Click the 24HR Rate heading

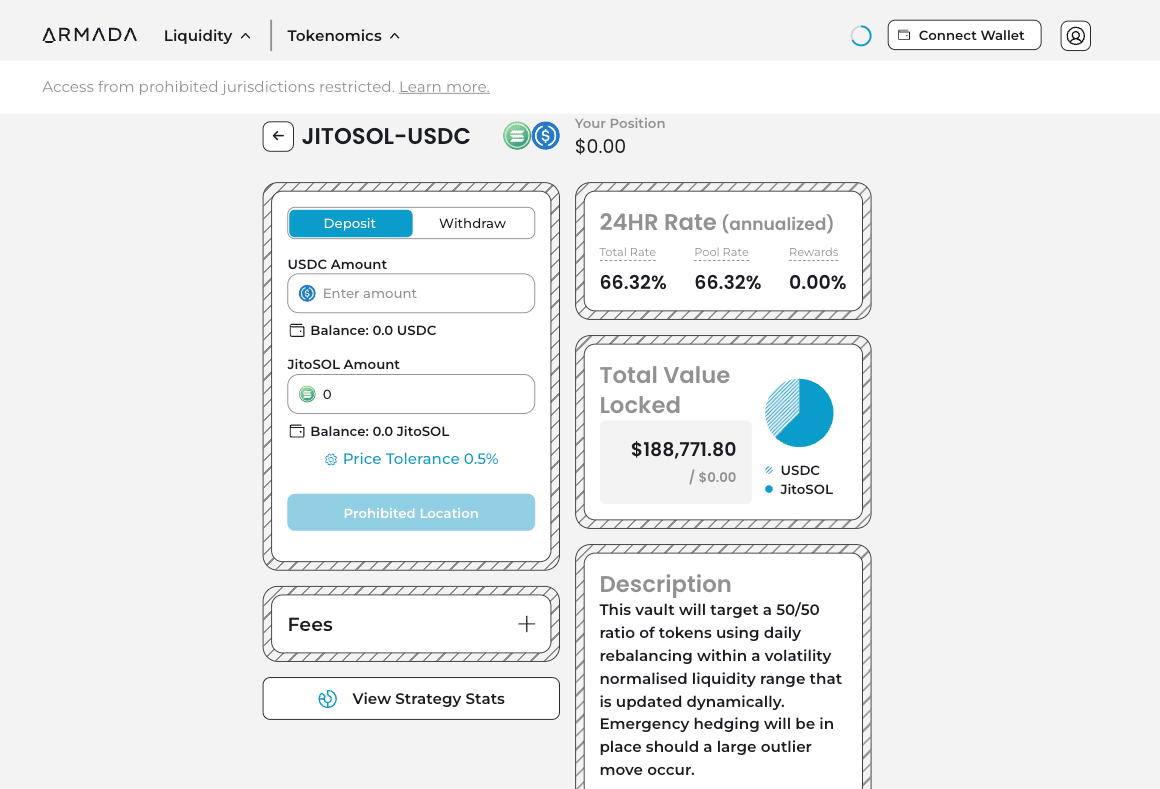[x=716, y=223]
